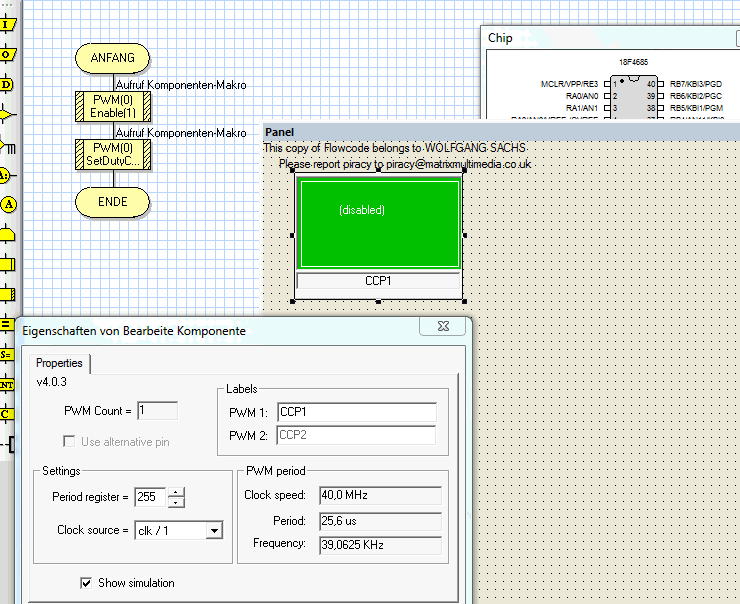Screen dimensions: 740x604
Task: Click the Clock speed 40,0 MHz field
Action: pos(380,495)
